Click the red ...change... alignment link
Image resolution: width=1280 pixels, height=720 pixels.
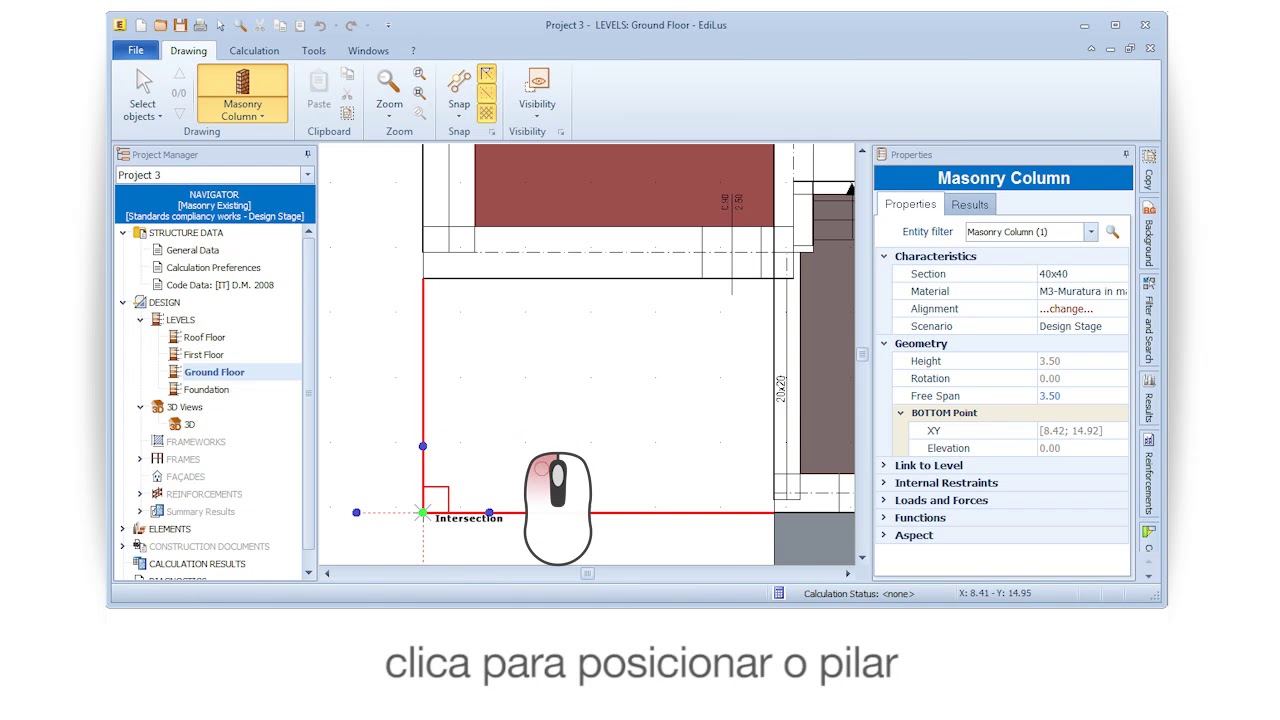[x=1066, y=309]
